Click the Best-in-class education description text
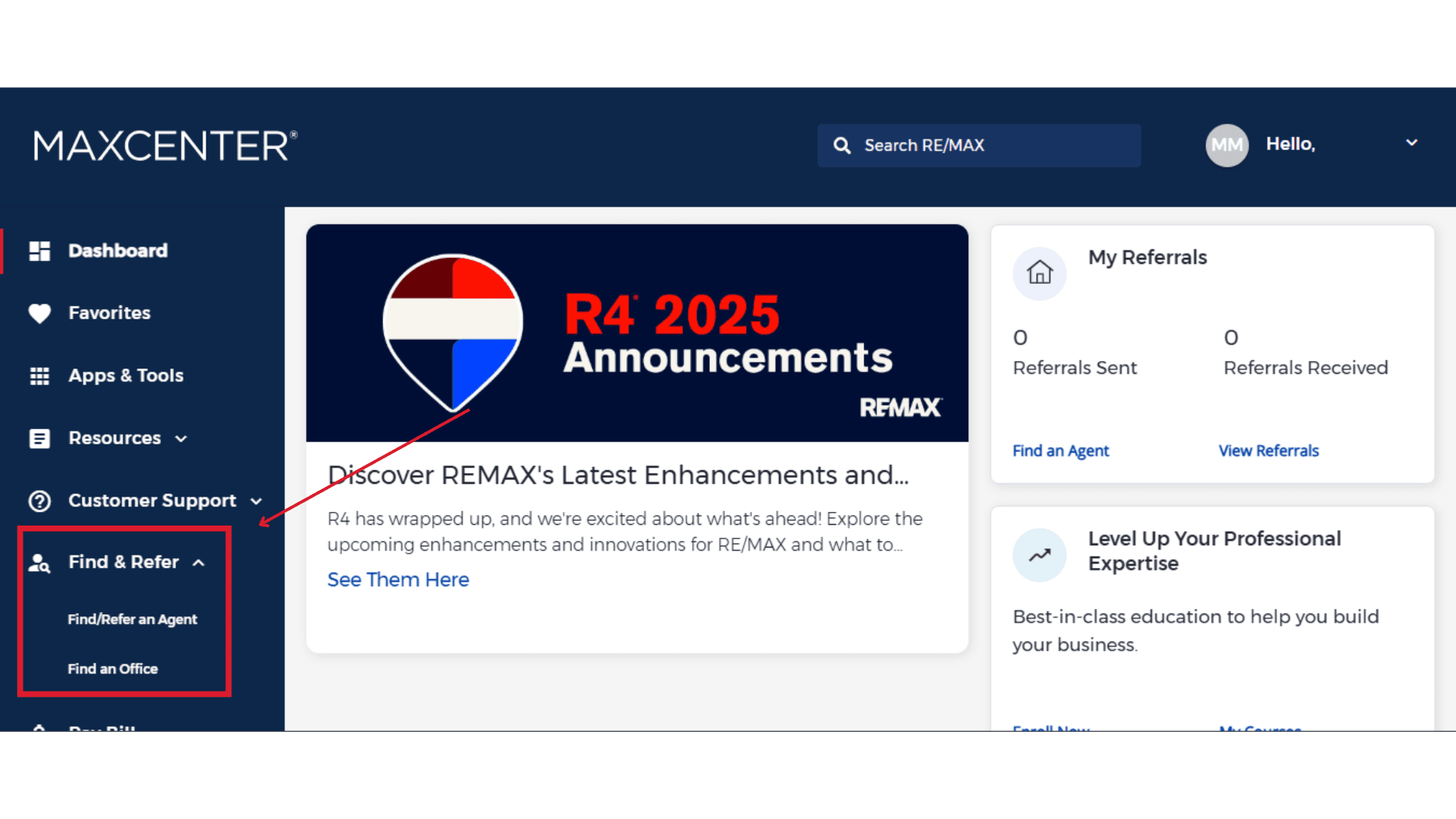The image size is (1456, 819). pos(1196,631)
